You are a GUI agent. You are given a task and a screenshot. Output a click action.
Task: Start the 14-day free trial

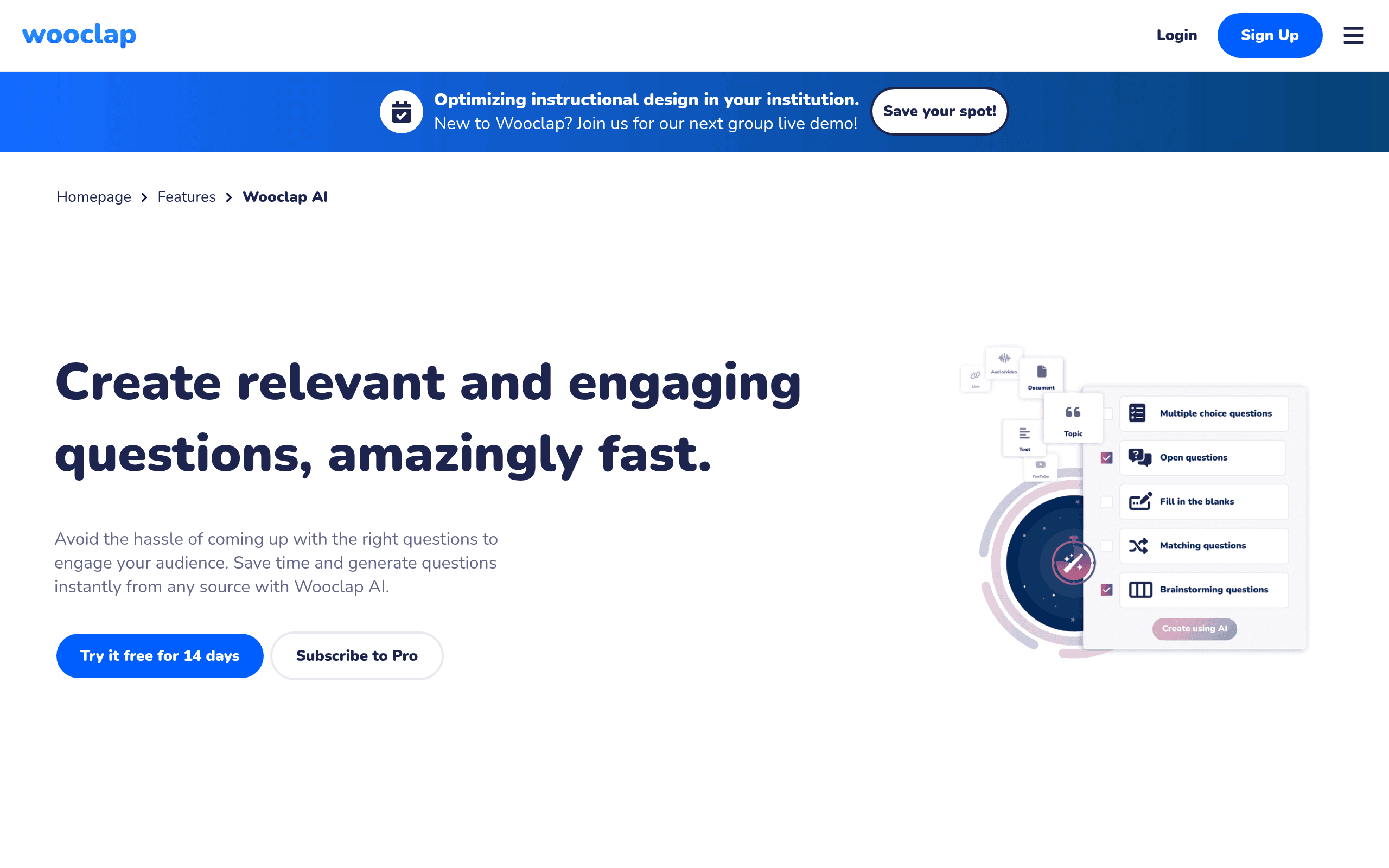[160, 655]
